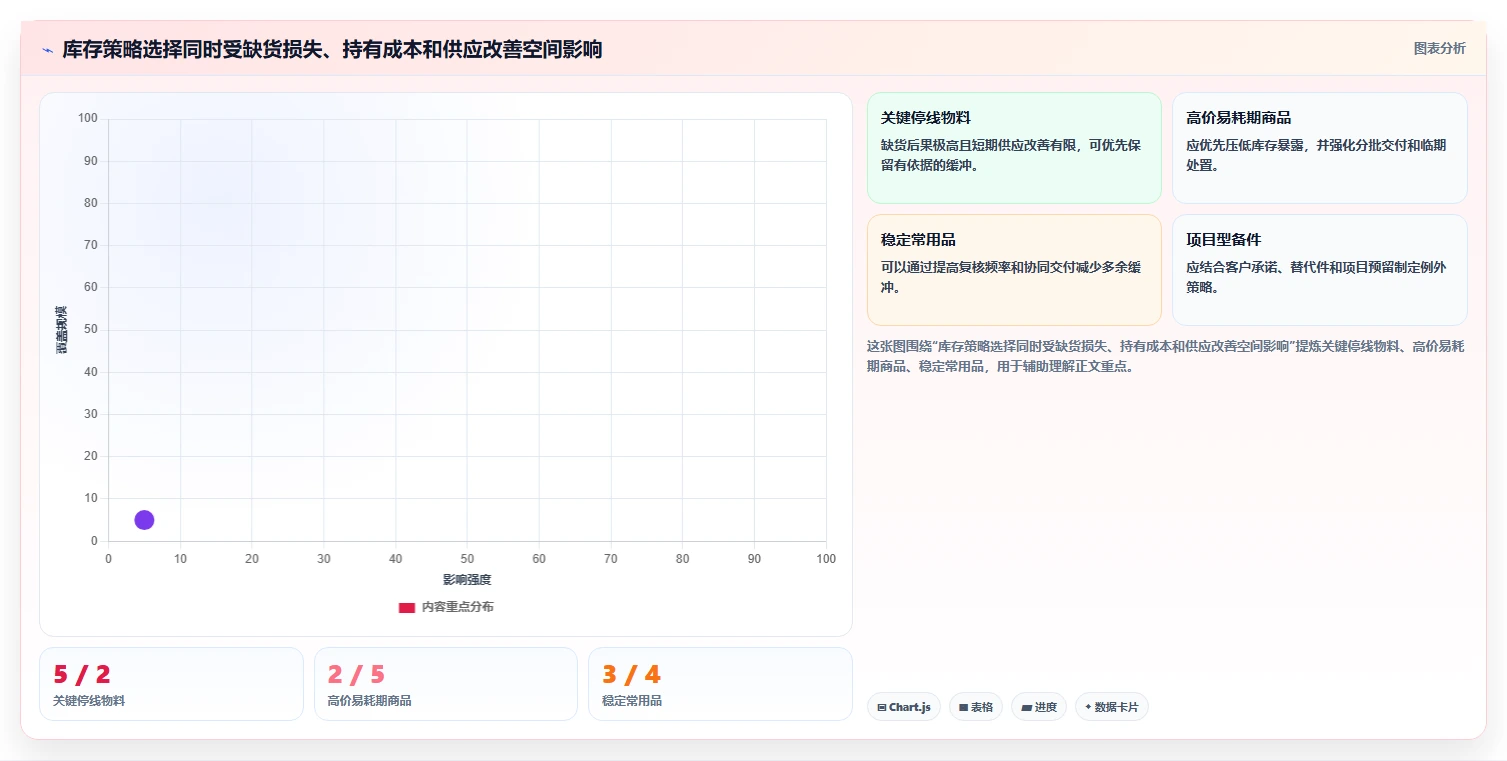The image size is (1507, 761).
Task: Click description text 应优先压低库存暴露
Action: coord(1316,155)
